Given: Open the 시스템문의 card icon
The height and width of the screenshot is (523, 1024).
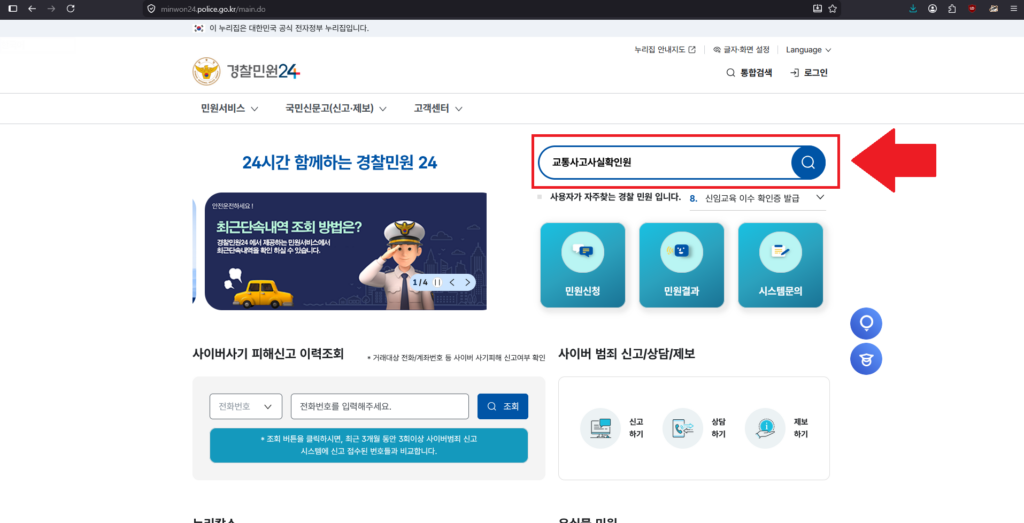Looking at the screenshot, I should click(780, 251).
